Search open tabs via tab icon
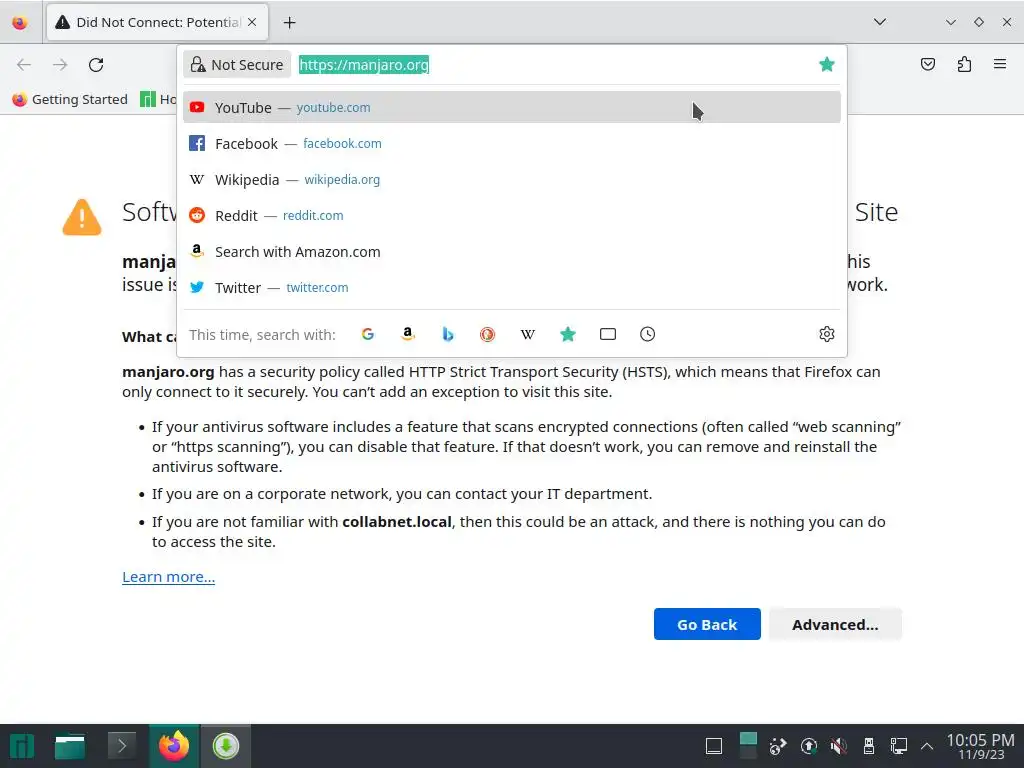The width and height of the screenshot is (1024, 768). point(607,334)
